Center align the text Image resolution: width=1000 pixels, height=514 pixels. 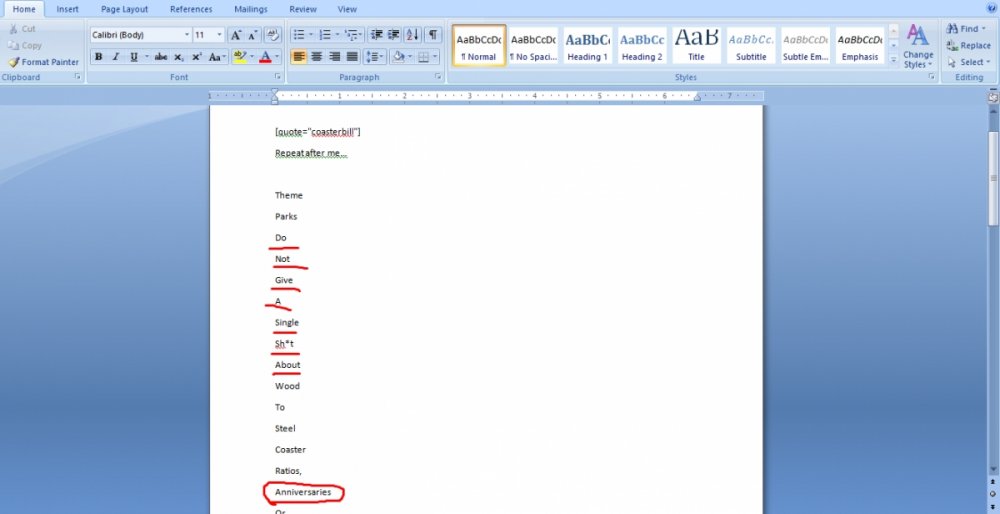pyautogui.click(x=317, y=57)
